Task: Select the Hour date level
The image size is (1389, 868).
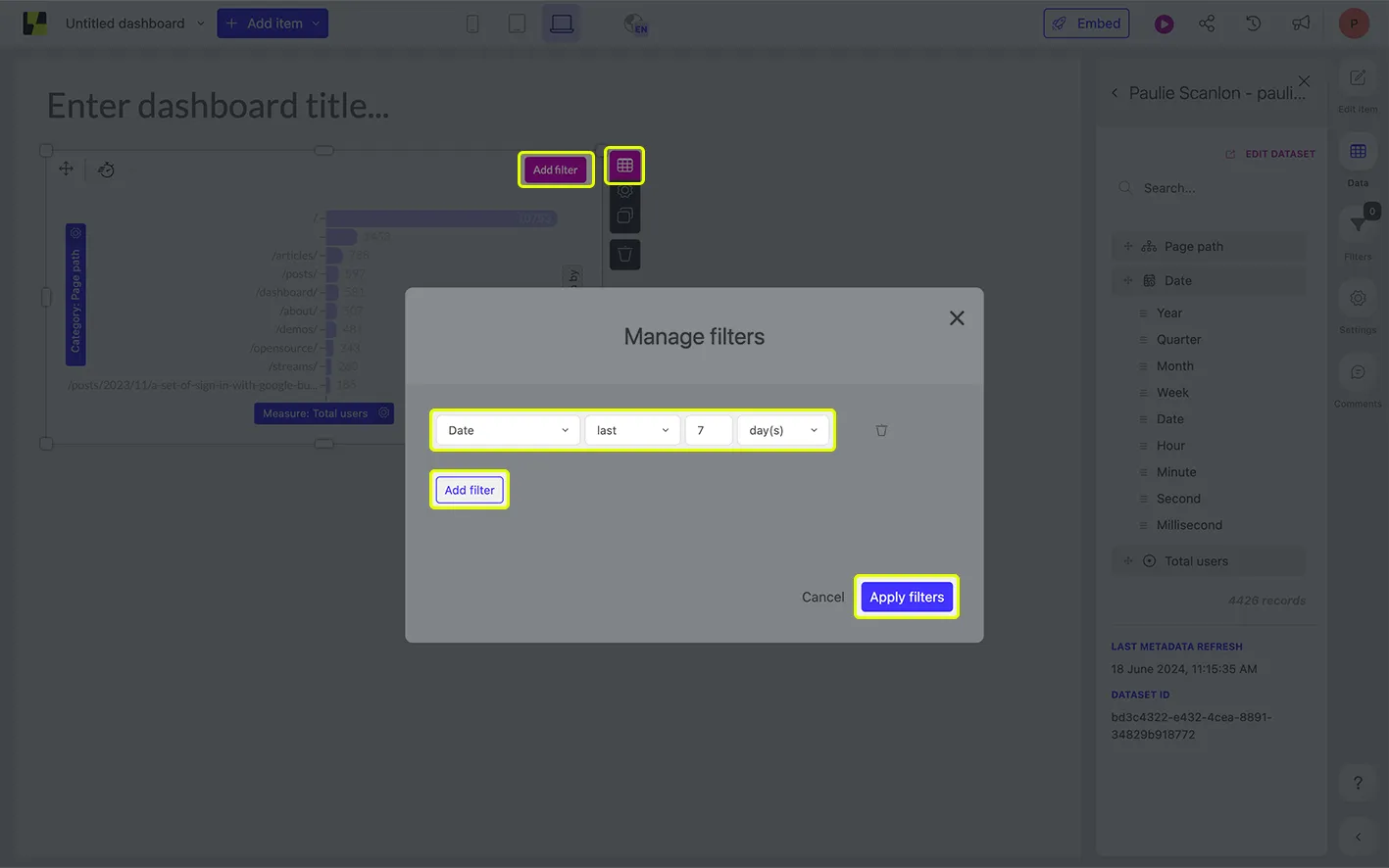Action: (1170, 445)
